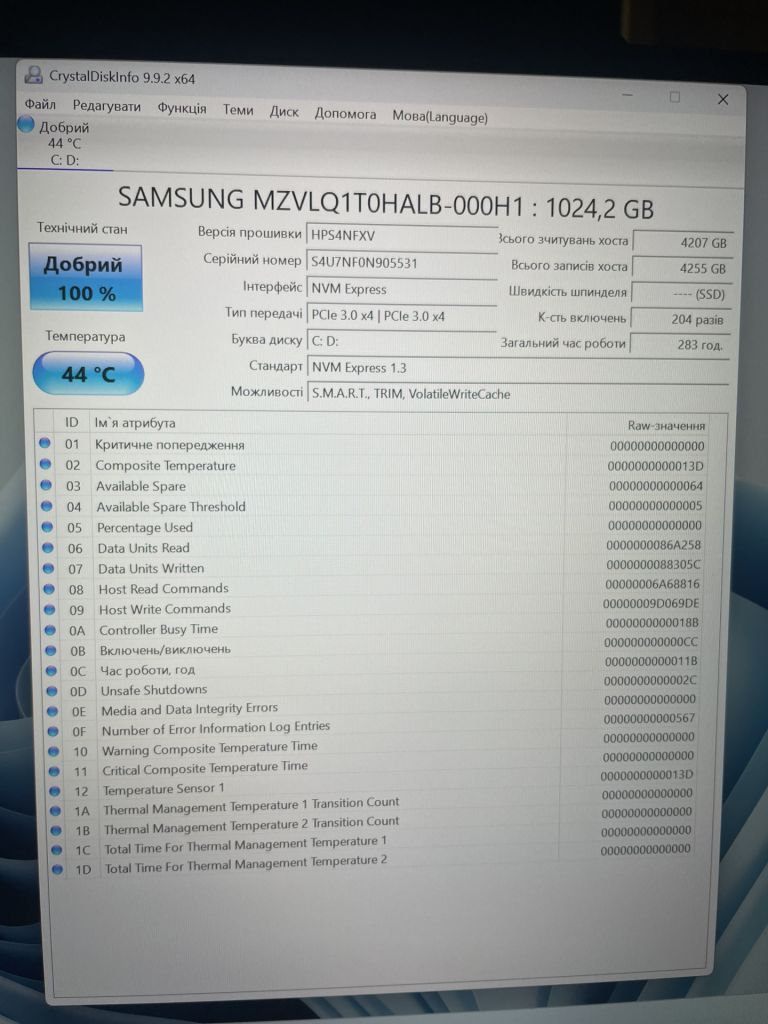This screenshot has height=1024, width=768.
Task: Click the features field S.M.A.R.T., TRIM, VolatileWriteCache
Action: (518, 394)
